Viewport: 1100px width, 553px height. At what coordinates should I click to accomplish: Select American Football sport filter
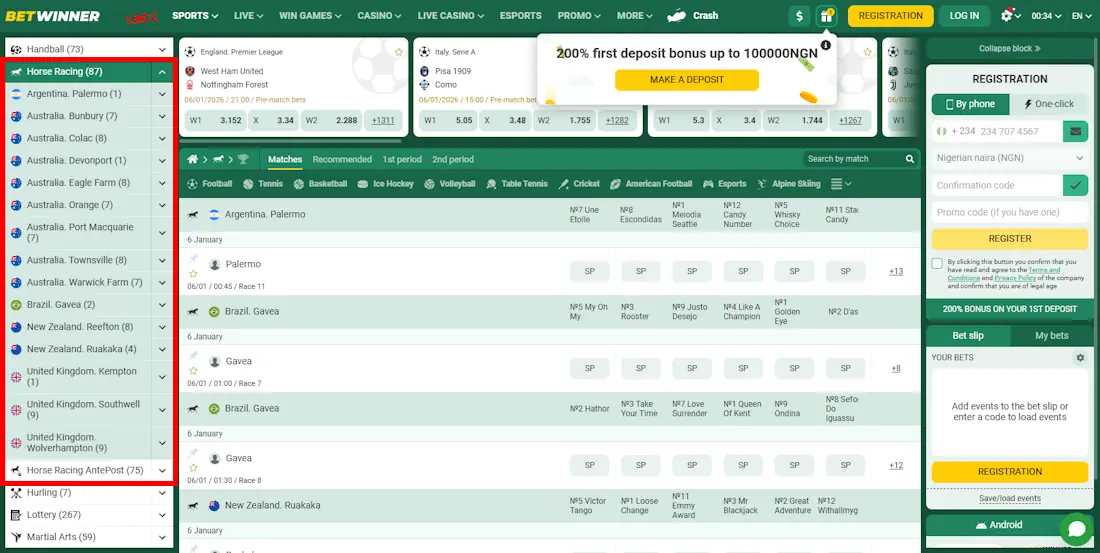pyautogui.click(x=652, y=184)
